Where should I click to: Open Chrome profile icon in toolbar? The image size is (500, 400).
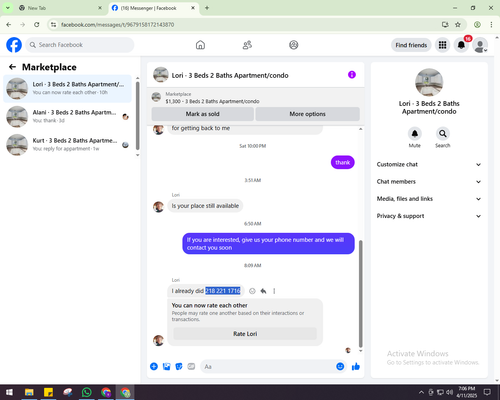(477, 24)
